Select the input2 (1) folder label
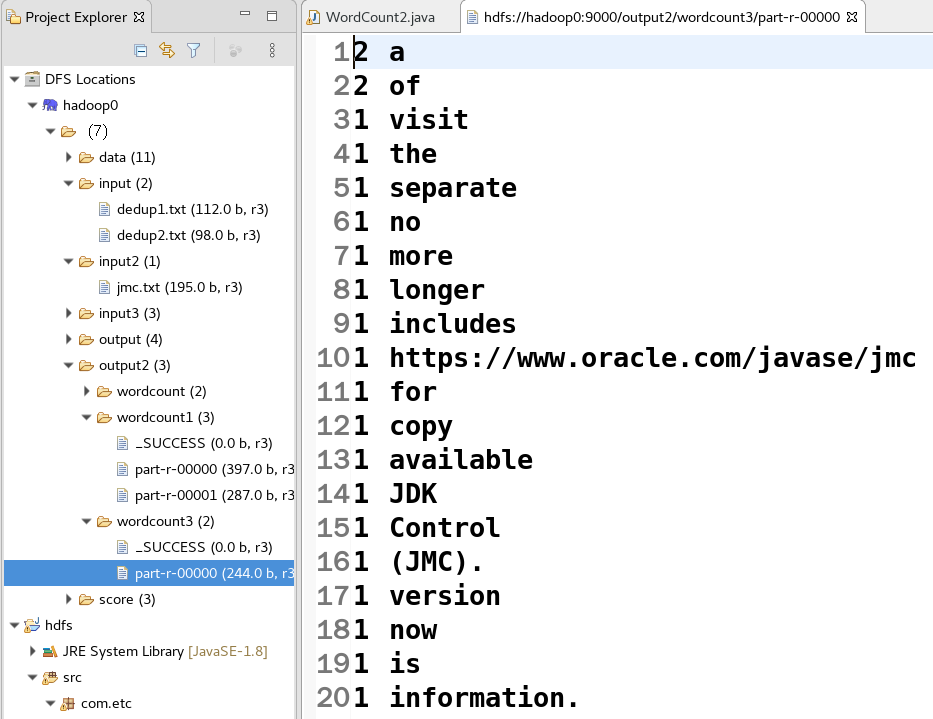933x719 pixels. pyautogui.click(x=129, y=261)
